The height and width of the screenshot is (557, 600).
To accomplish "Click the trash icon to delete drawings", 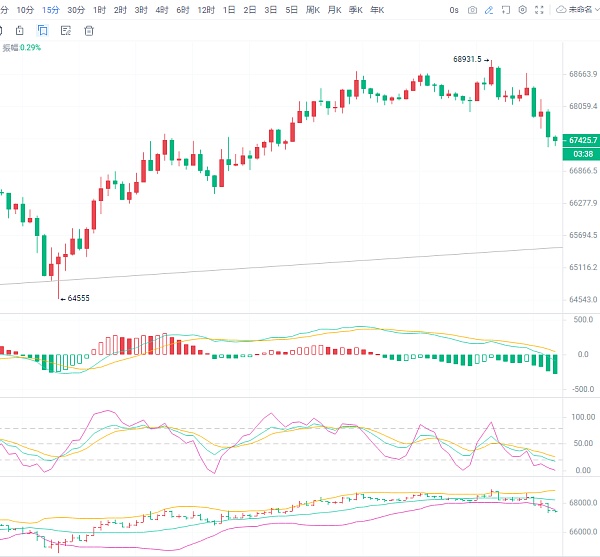I will click(x=89, y=30).
